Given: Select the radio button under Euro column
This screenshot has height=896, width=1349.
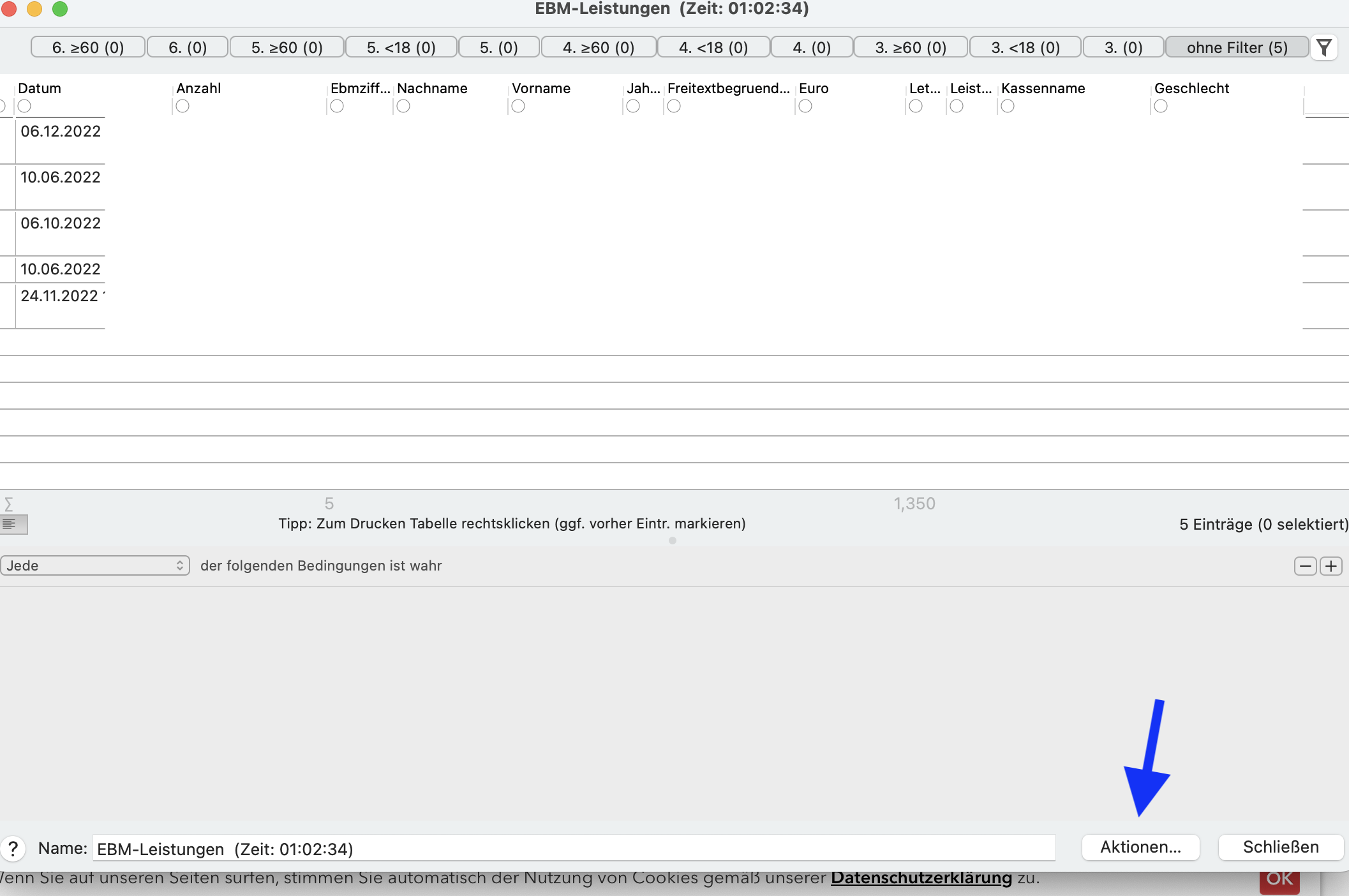Looking at the screenshot, I should click(805, 106).
